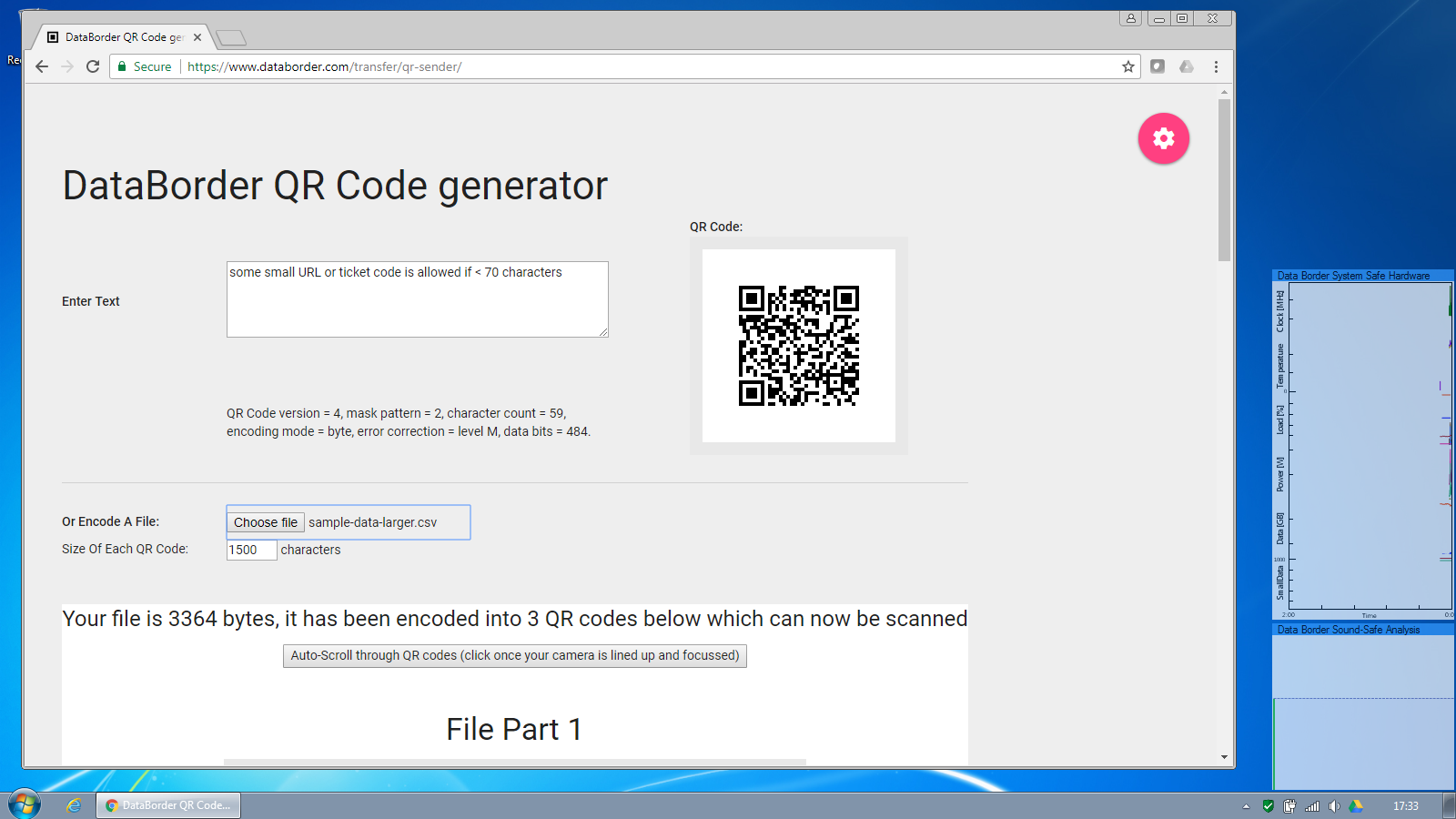Close the DataBorder QR Code tab

197,37
